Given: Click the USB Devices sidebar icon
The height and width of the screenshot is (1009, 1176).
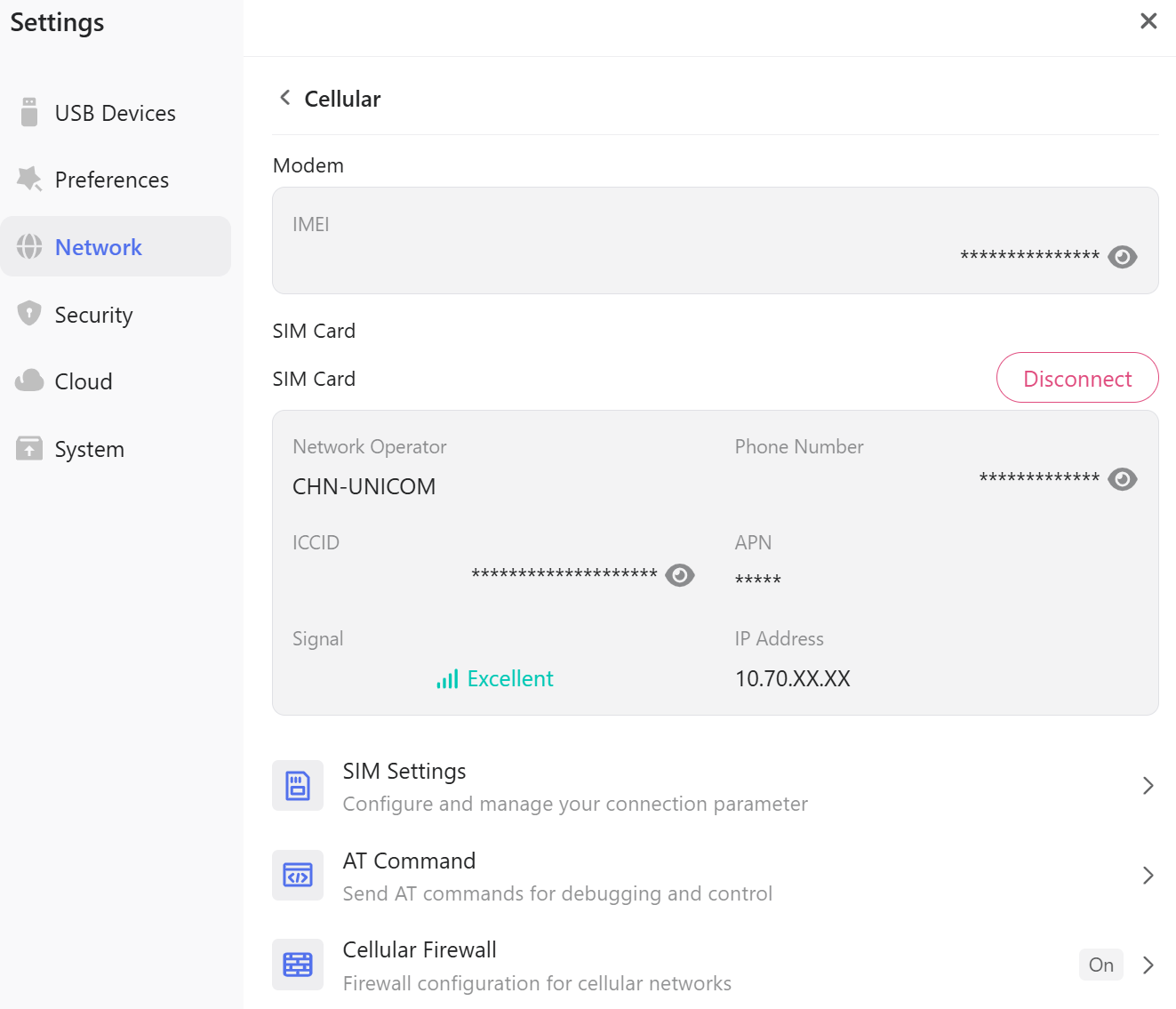Looking at the screenshot, I should tap(29, 113).
